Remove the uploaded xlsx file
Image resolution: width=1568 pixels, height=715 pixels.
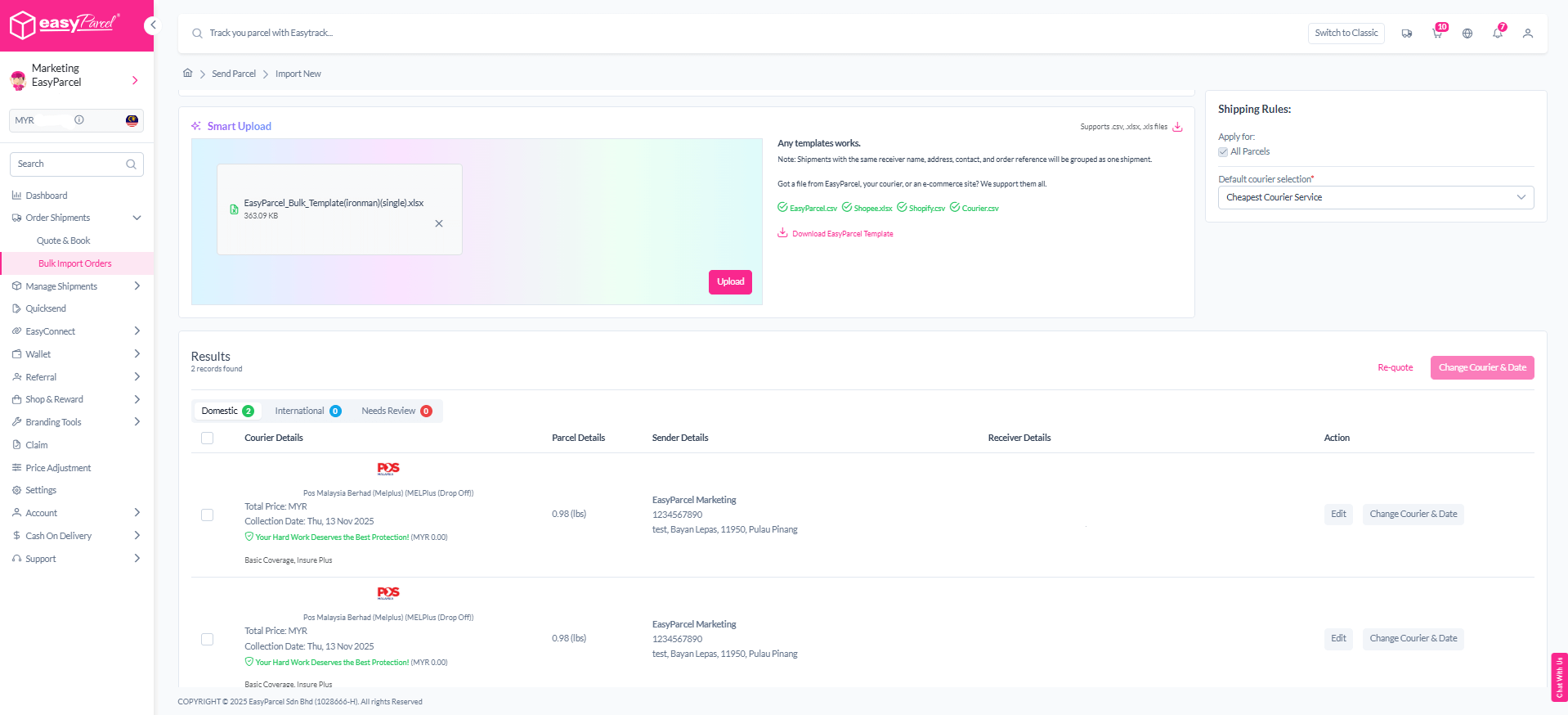coord(439,223)
